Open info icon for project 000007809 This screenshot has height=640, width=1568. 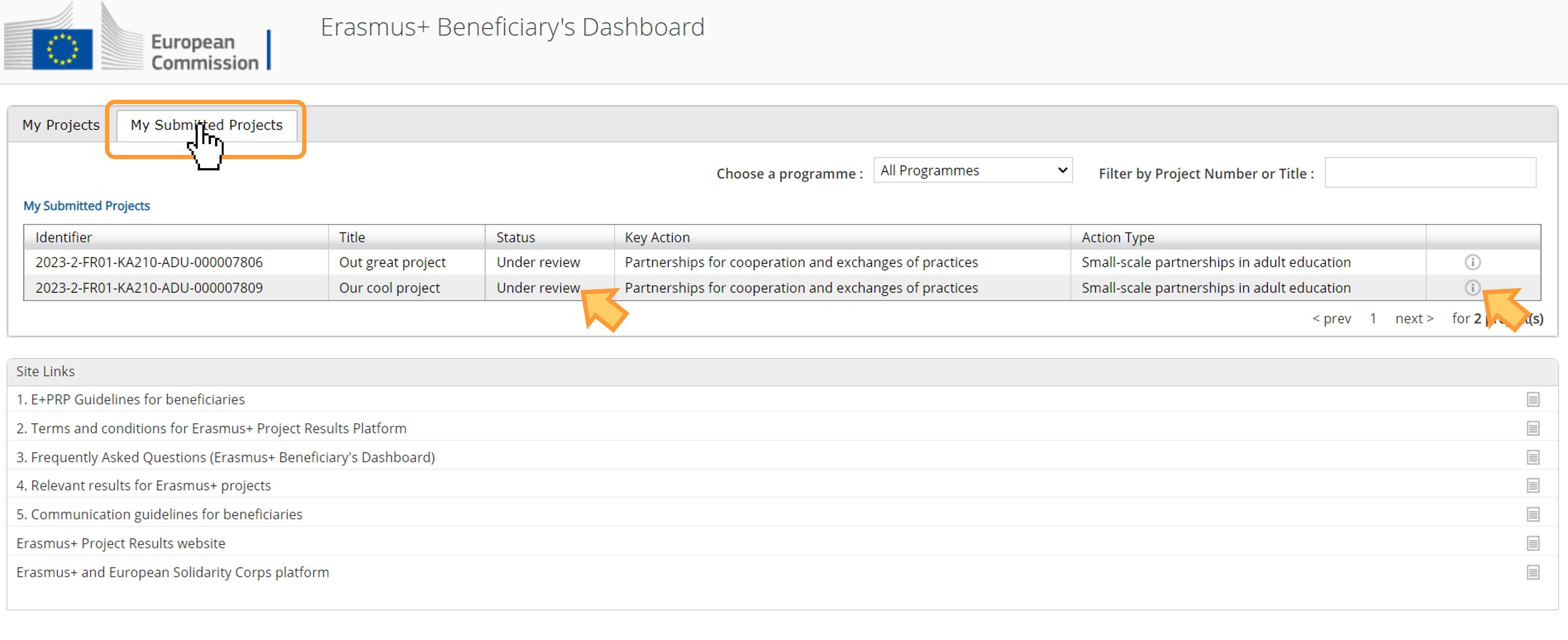coord(1472,288)
